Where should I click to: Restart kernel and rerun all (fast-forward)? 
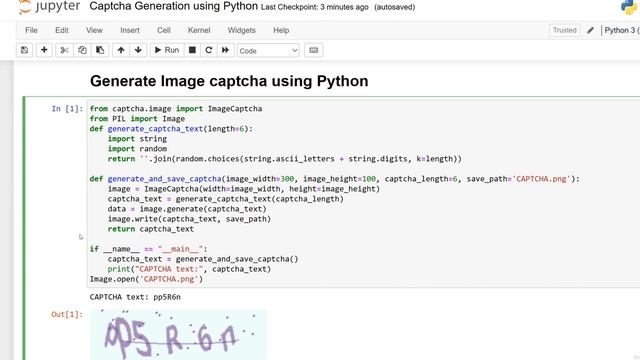click(225, 50)
